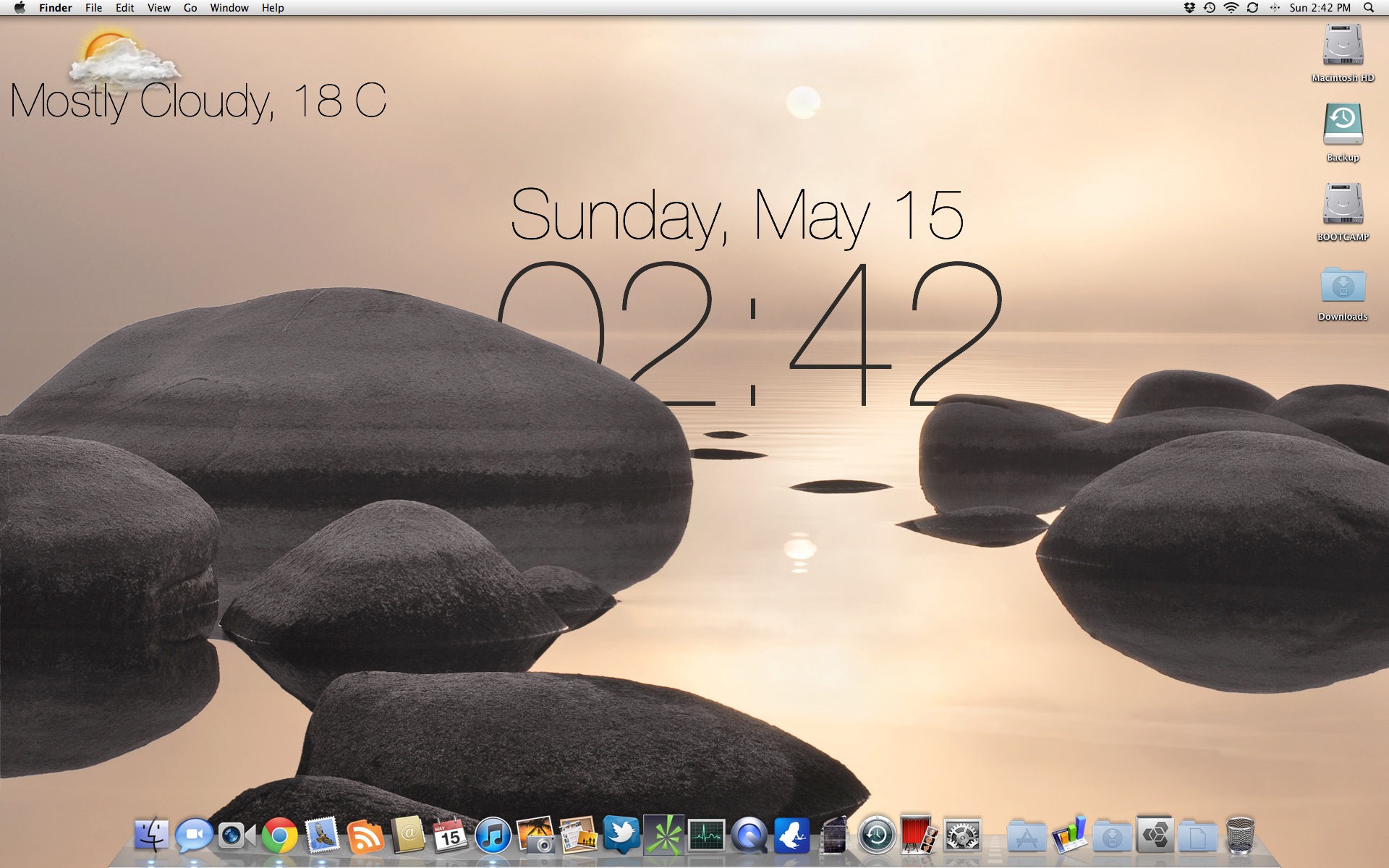This screenshot has width=1389, height=868.
Task: Open the Trash in the dock
Action: coord(1240,836)
